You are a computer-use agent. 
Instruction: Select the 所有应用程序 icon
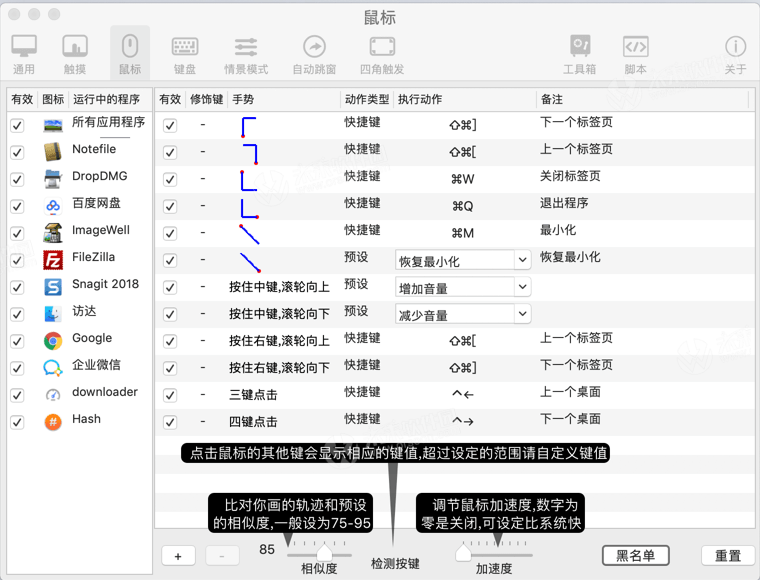(53, 125)
